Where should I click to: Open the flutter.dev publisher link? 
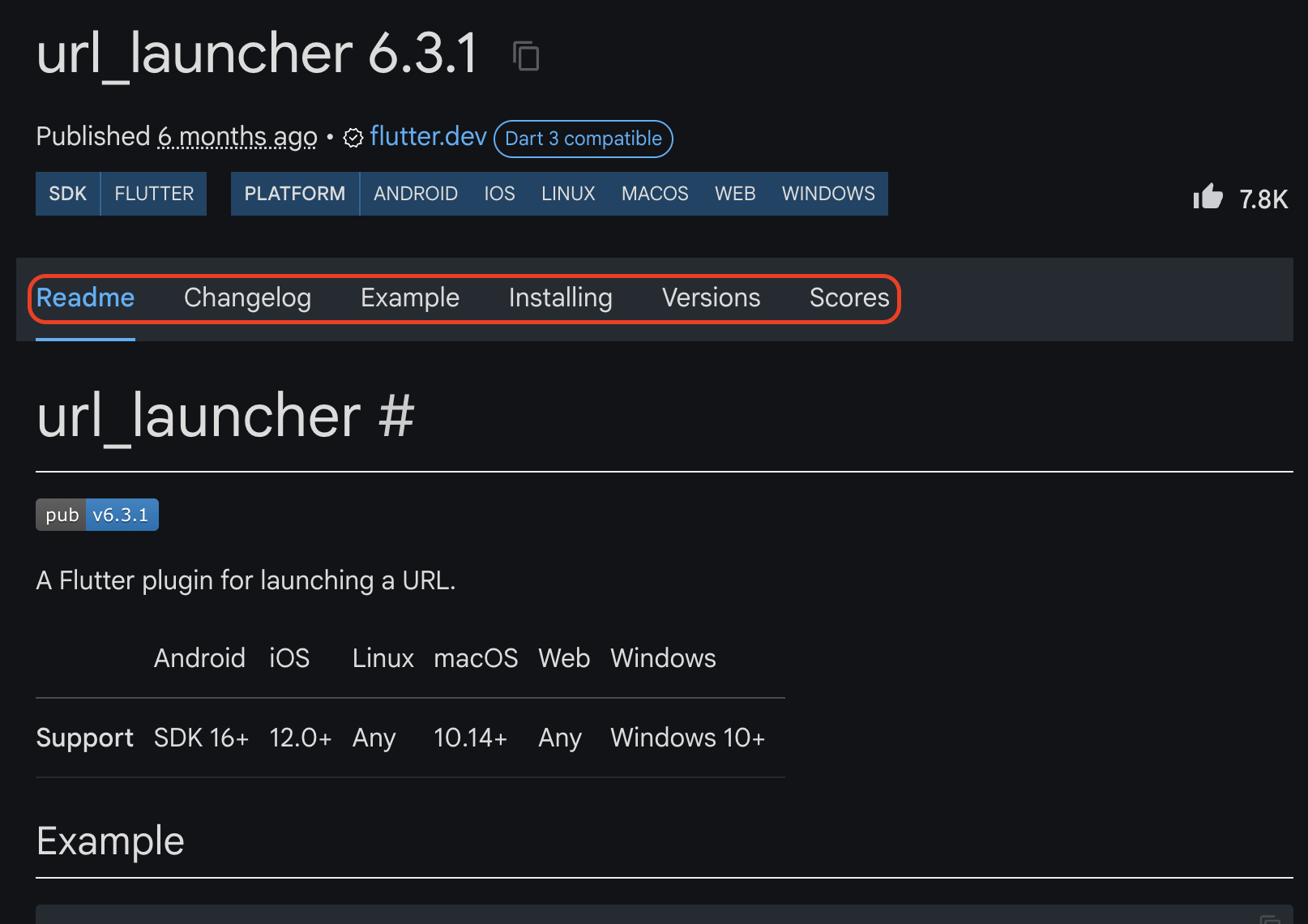click(428, 136)
